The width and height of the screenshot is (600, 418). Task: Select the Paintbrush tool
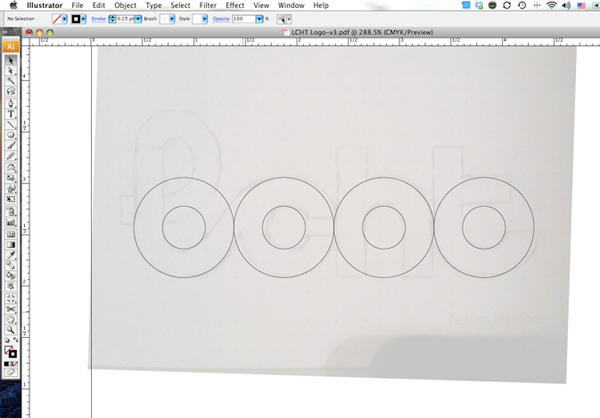[11, 145]
